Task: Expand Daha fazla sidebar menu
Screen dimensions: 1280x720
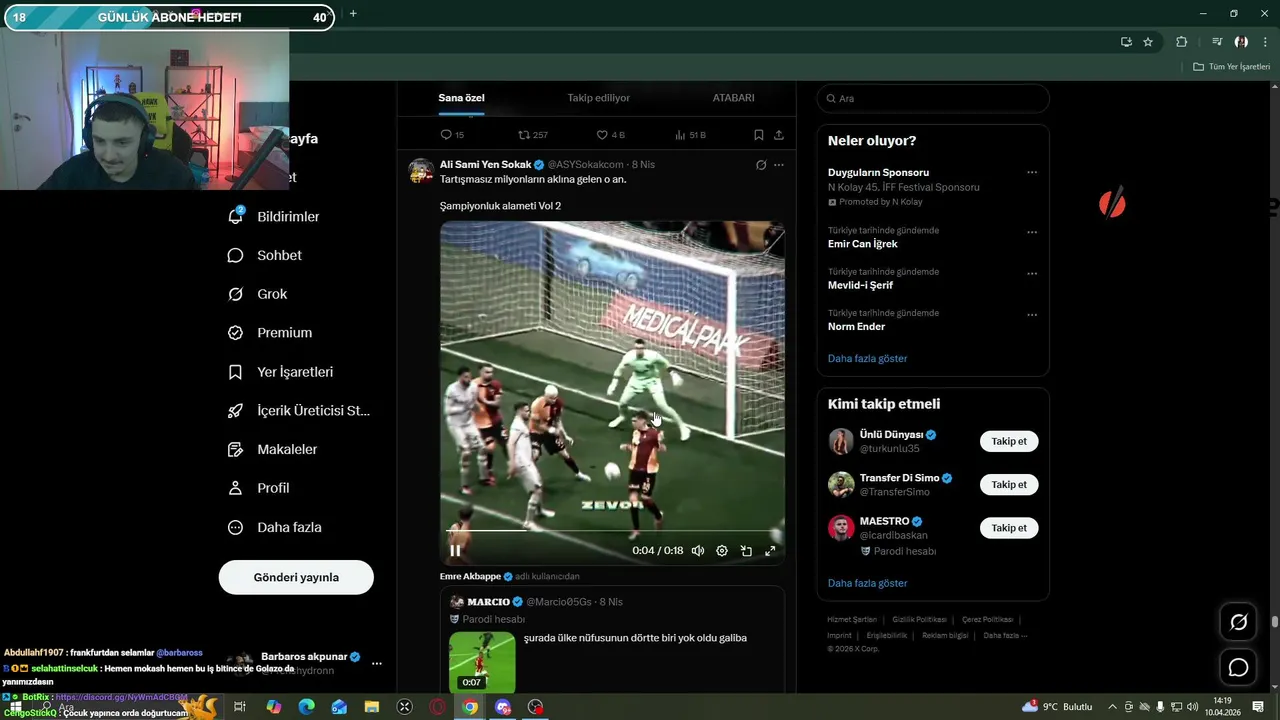Action: pyautogui.click(x=275, y=527)
